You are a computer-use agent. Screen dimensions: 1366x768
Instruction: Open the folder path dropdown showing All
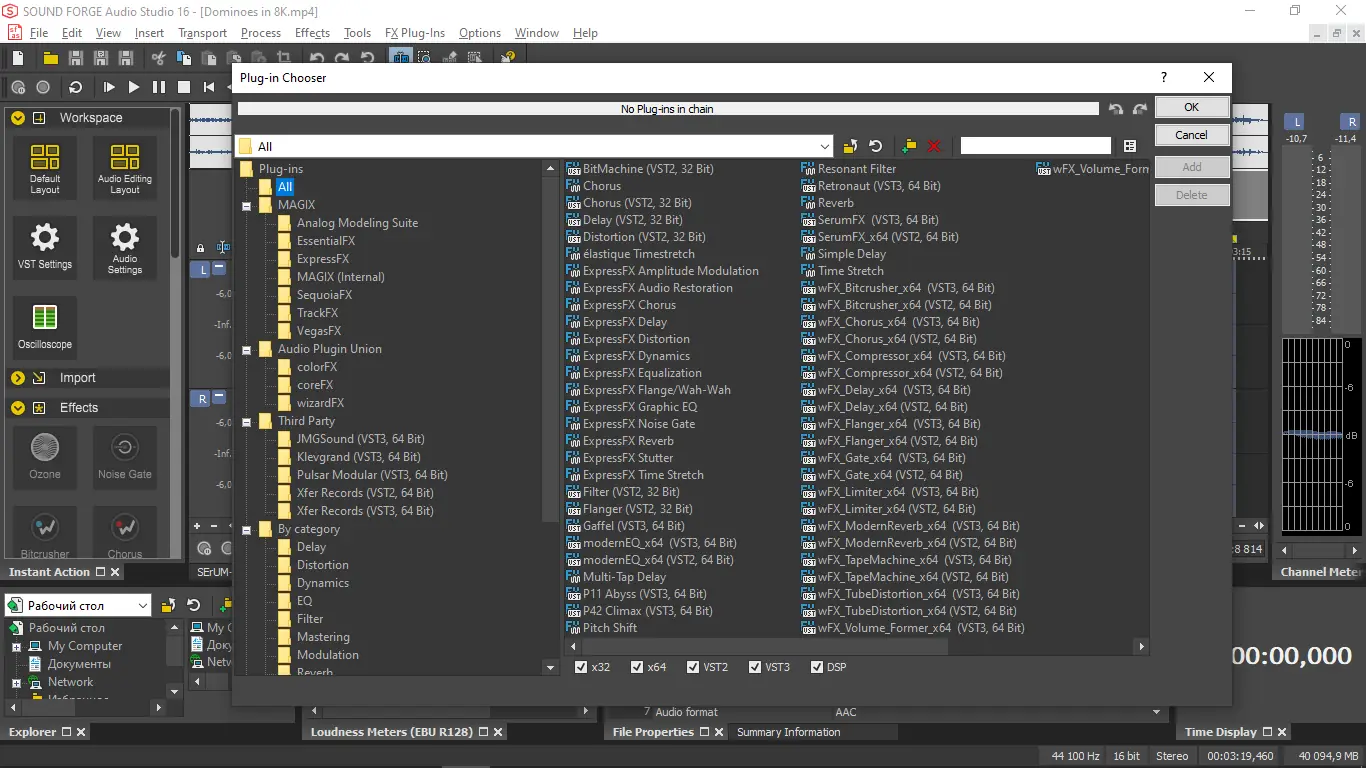coord(535,146)
